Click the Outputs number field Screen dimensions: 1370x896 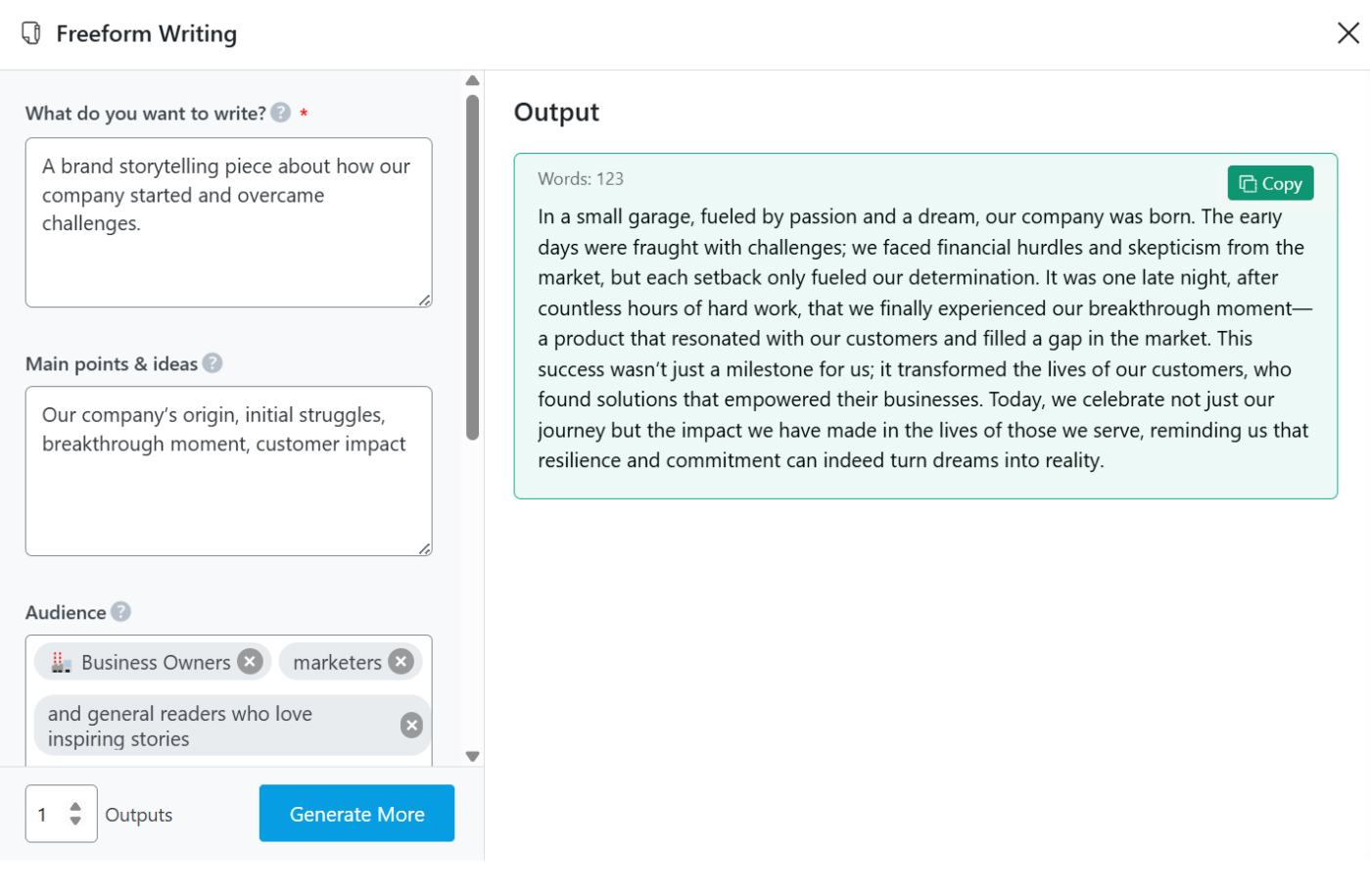tap(47, 814)
